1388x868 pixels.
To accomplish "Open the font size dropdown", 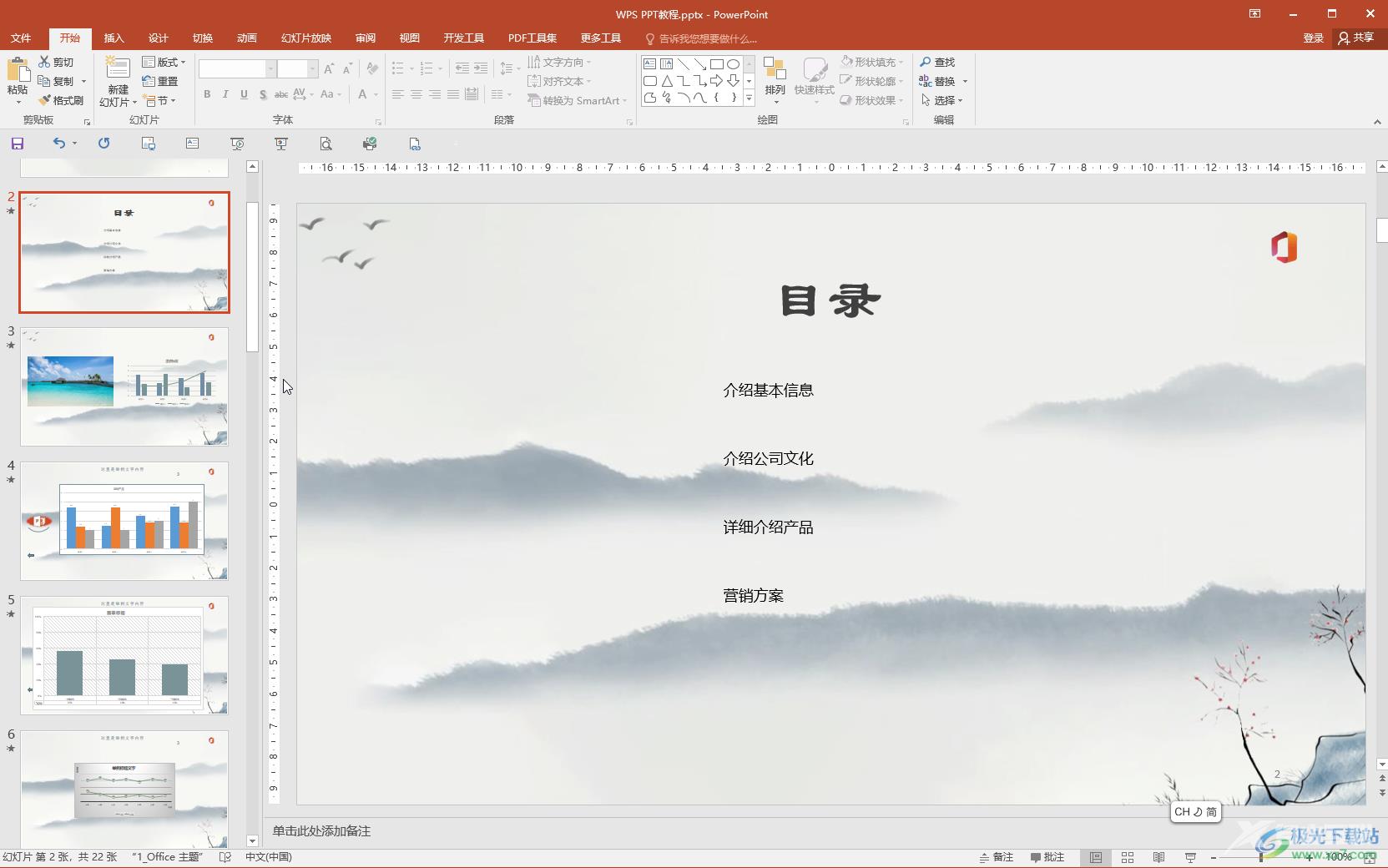I will point(312,69).
